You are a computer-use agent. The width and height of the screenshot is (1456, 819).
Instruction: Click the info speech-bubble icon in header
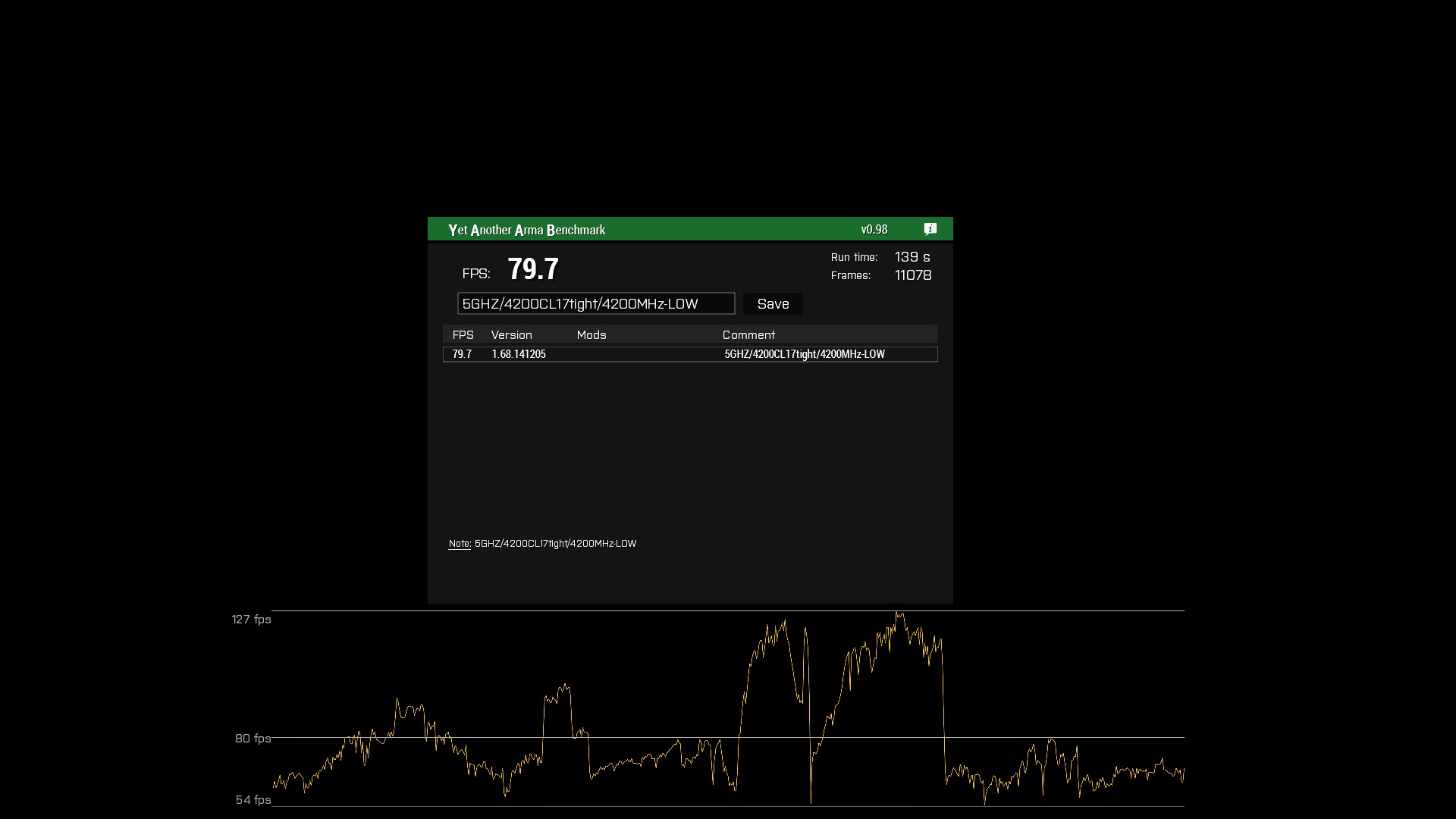[x=930, y=229]
